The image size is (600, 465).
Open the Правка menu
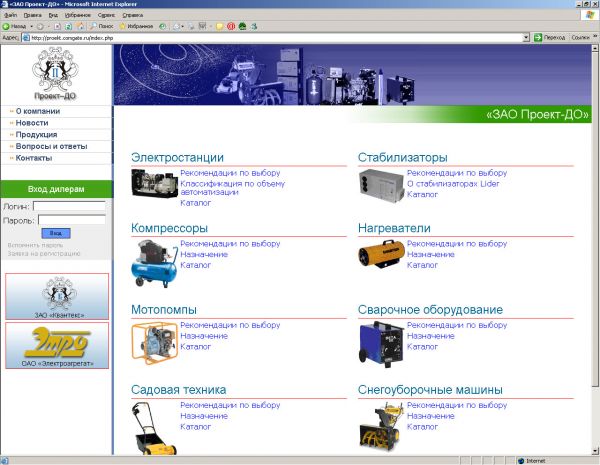click(x=32, y=15)
